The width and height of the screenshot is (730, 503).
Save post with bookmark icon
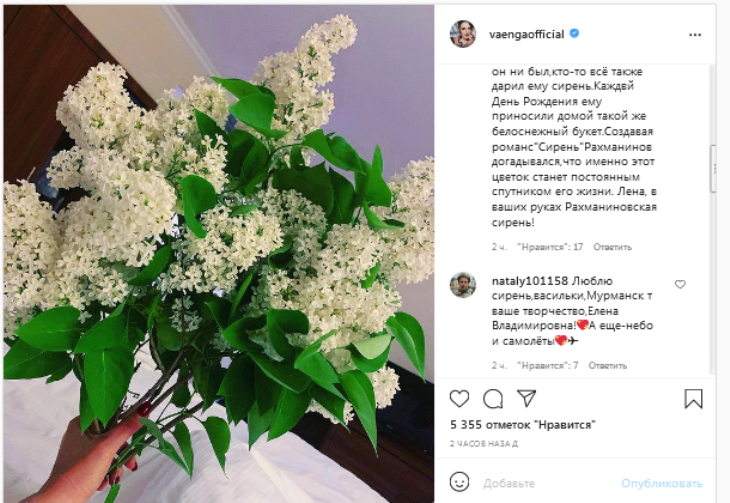[x=693, y=399]
